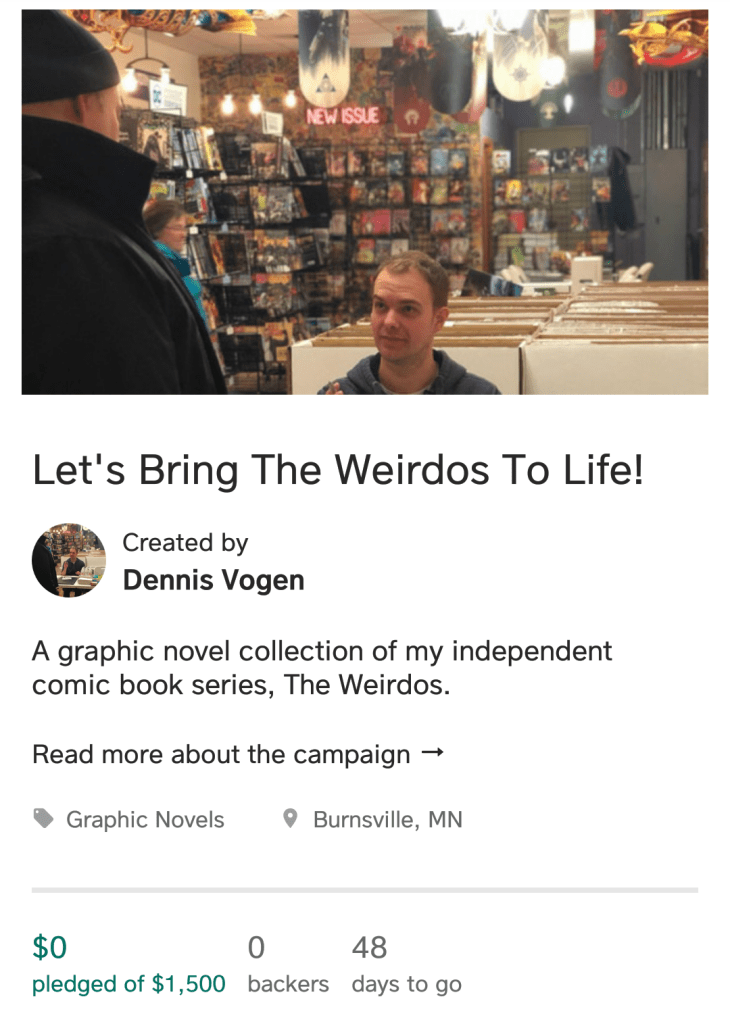Image resolution: width=730 pixels, height=1024 pixels.
Task: Click the title Let's Bring The Weirdos To Life!
Action: coord(338,470)
